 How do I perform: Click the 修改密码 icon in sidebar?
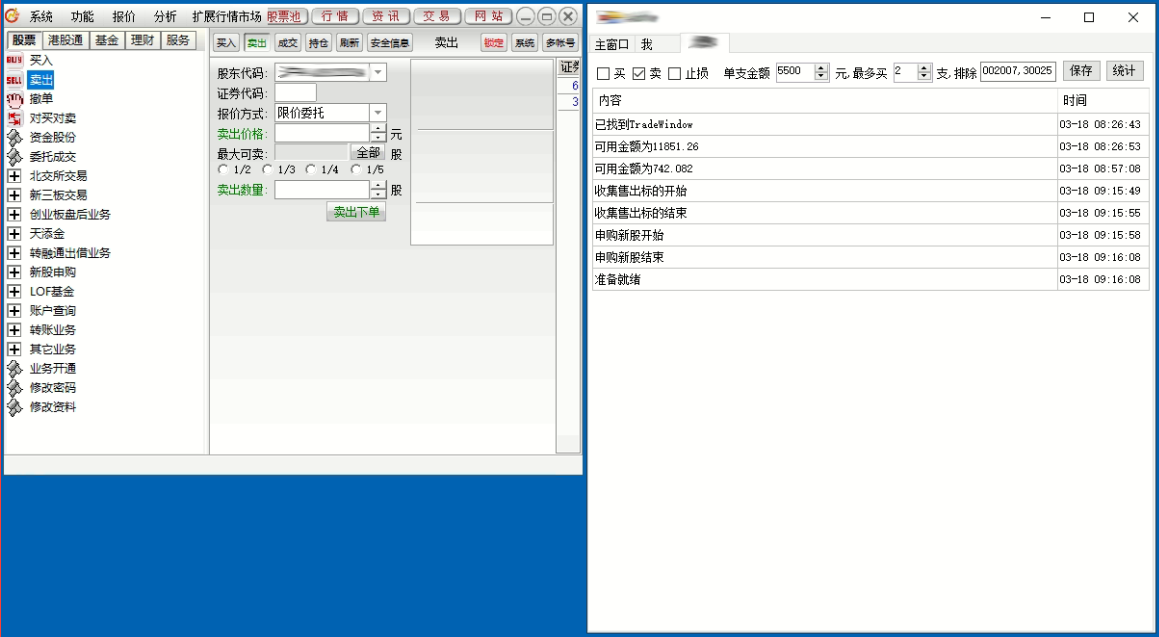tap(14, 388)
